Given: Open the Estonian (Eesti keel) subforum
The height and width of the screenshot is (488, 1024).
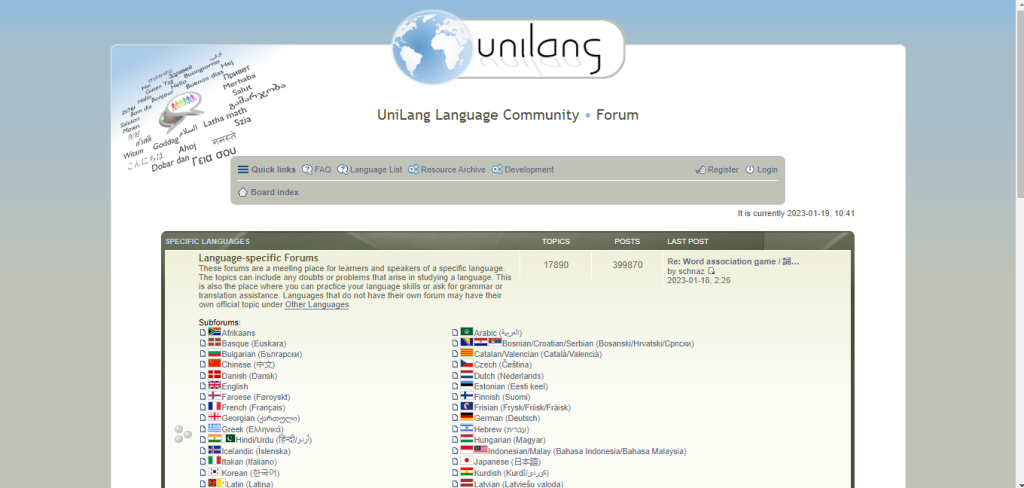Looking at the screenshot, I should [x=511, y=387].
